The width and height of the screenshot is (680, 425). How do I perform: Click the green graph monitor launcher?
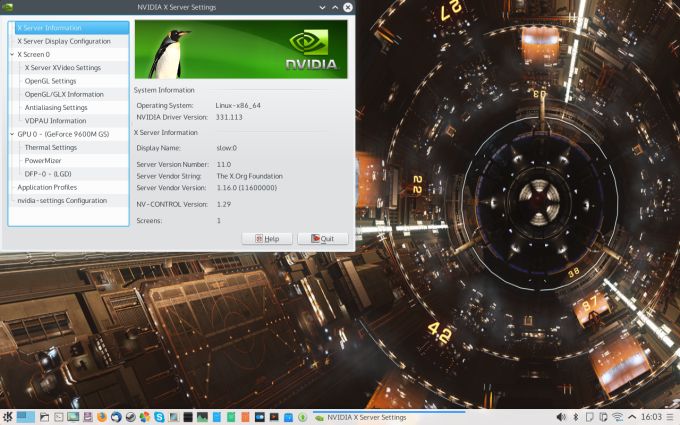tap(202, 417)
